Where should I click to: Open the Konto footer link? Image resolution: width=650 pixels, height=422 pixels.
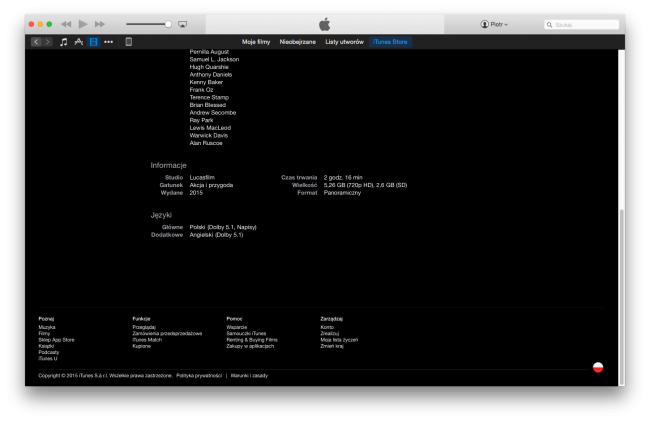tap(327, 327)
